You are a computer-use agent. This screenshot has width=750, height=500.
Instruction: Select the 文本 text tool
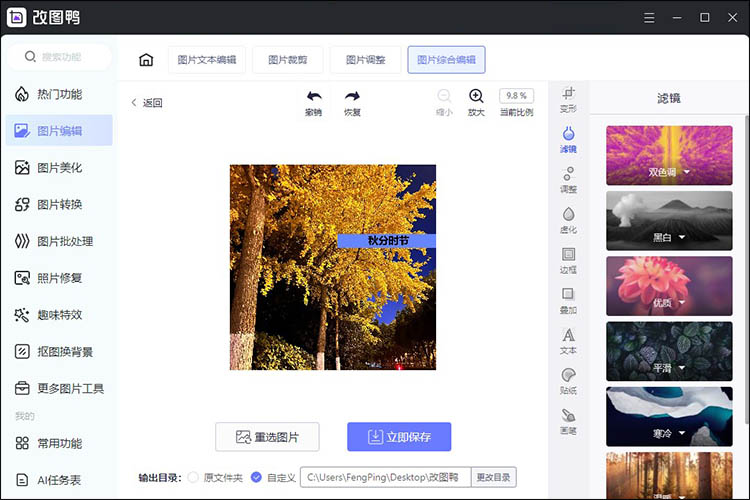[x=568, y=341]
